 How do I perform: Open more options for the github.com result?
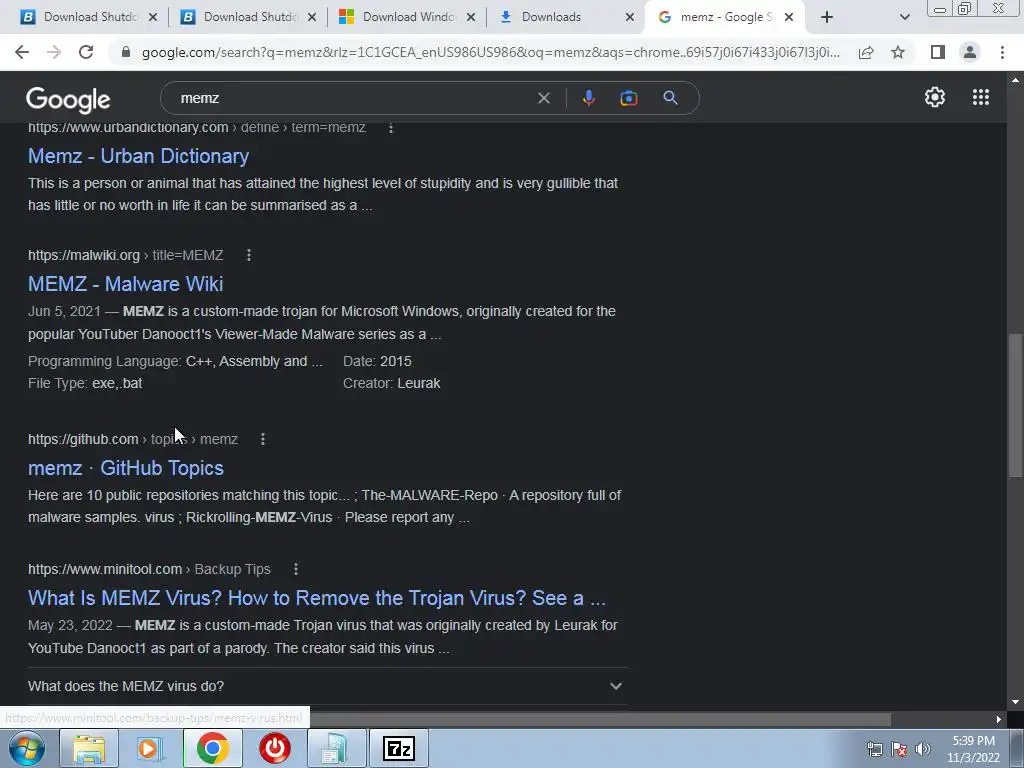(x=263, y=440)
